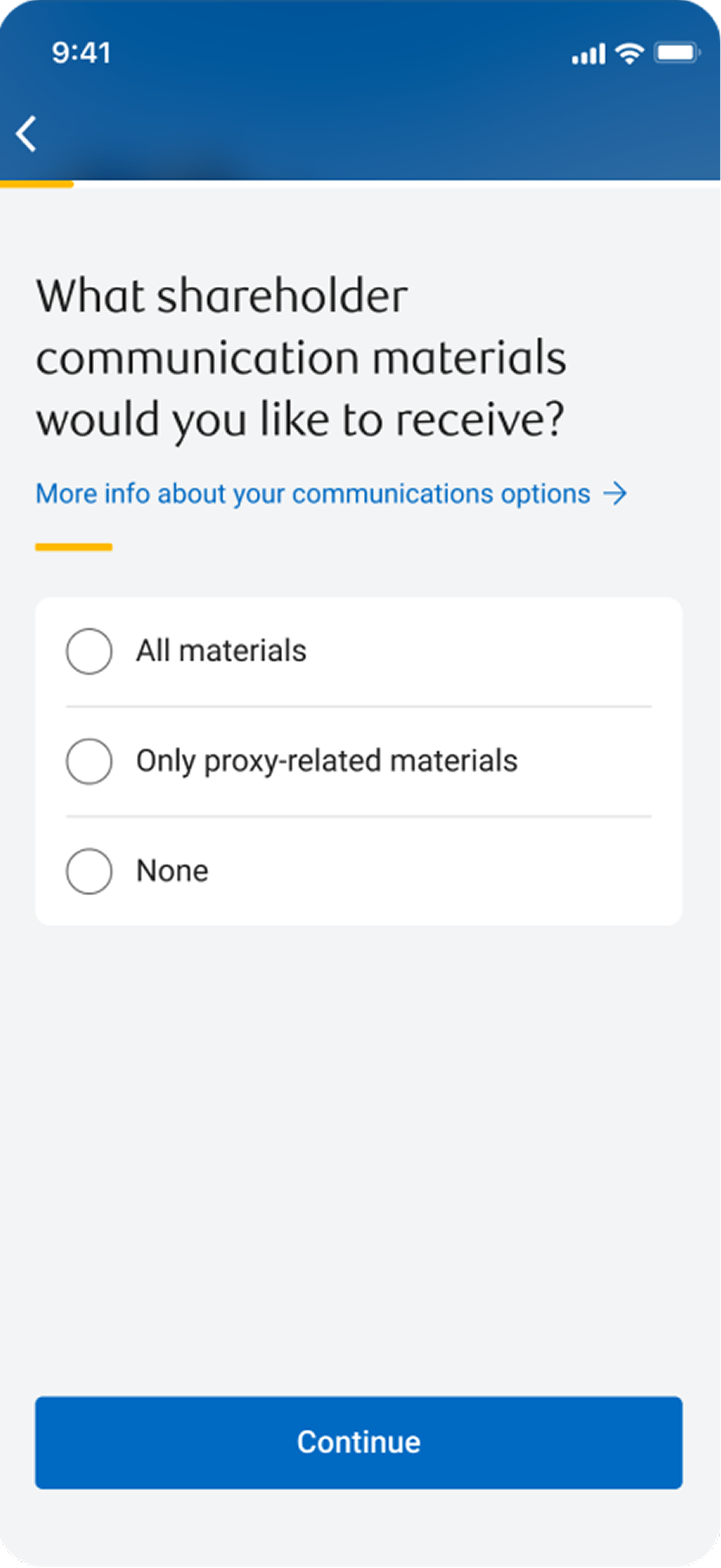721x1568 pixels.
Task: Select the All materials radio button
Action: click(89, 651)
